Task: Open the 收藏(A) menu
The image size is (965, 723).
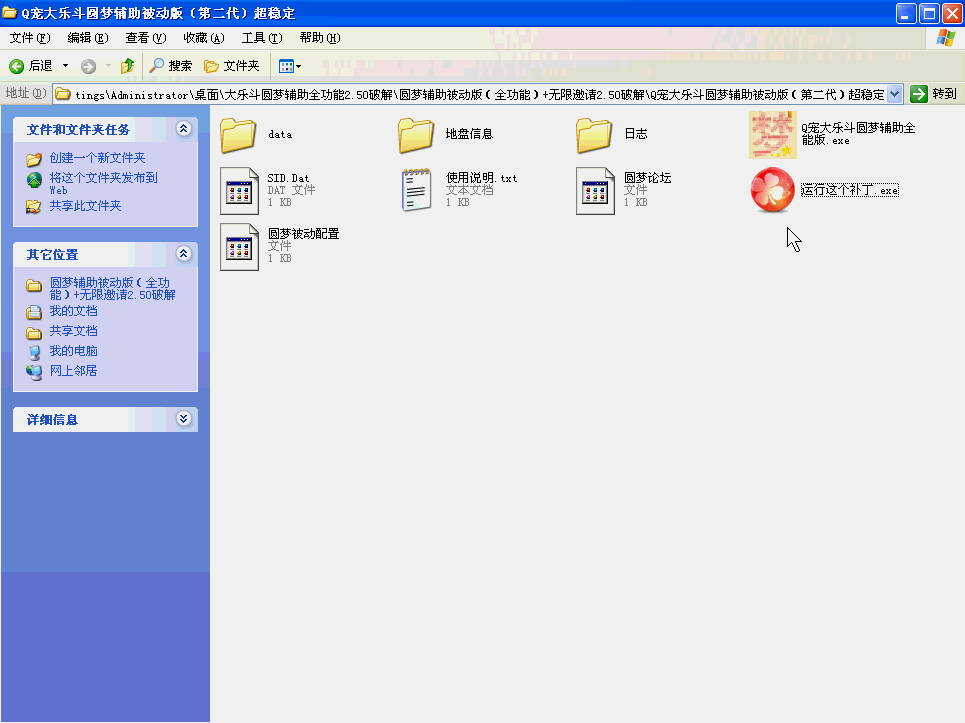Action: click(204, 38)
